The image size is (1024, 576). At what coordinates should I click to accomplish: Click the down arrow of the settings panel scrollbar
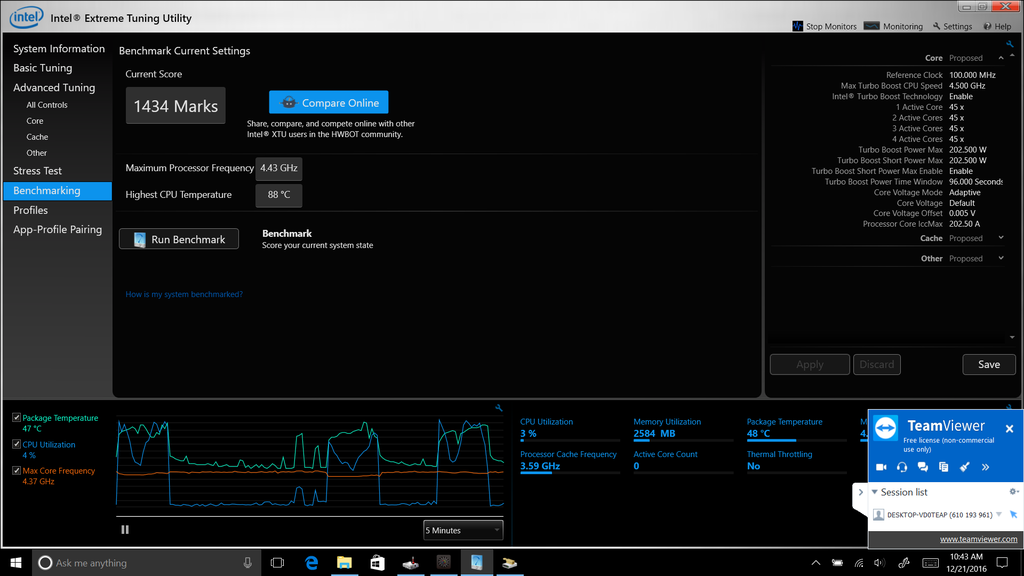pyautogui.click(x=1012, y=337)
